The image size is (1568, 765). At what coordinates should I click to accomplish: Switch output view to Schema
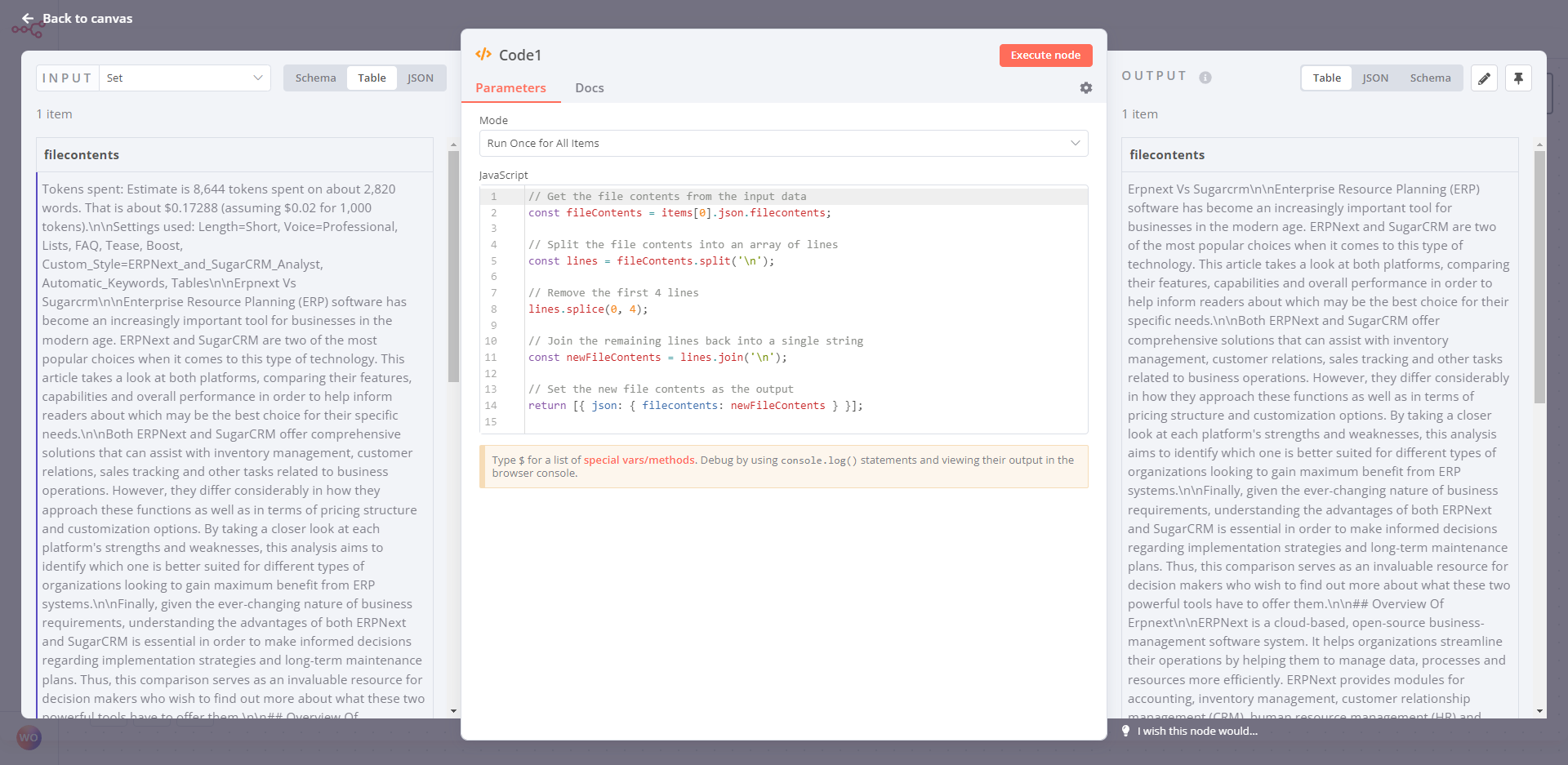point(1430,78)
